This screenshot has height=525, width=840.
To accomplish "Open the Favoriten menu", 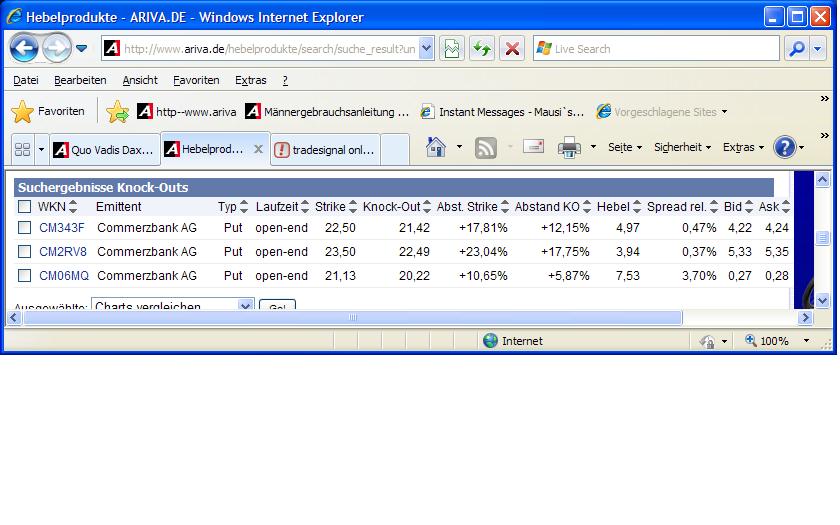I will coord(196,80).
